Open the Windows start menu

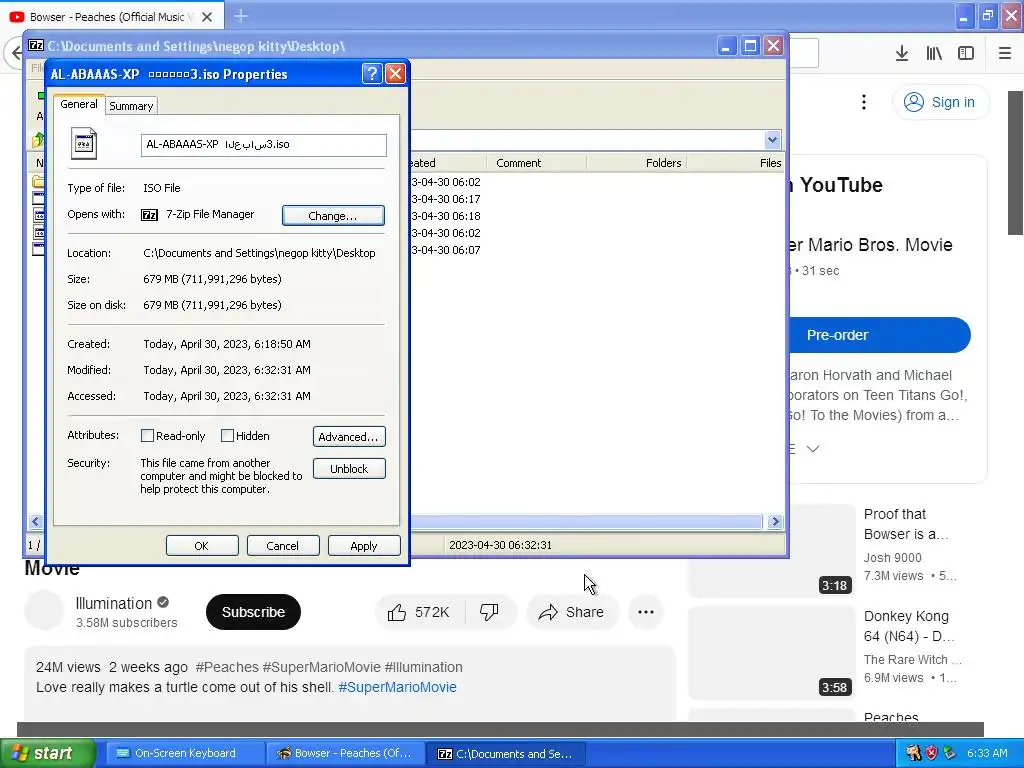pyautogui.click(x=48, y=753)
